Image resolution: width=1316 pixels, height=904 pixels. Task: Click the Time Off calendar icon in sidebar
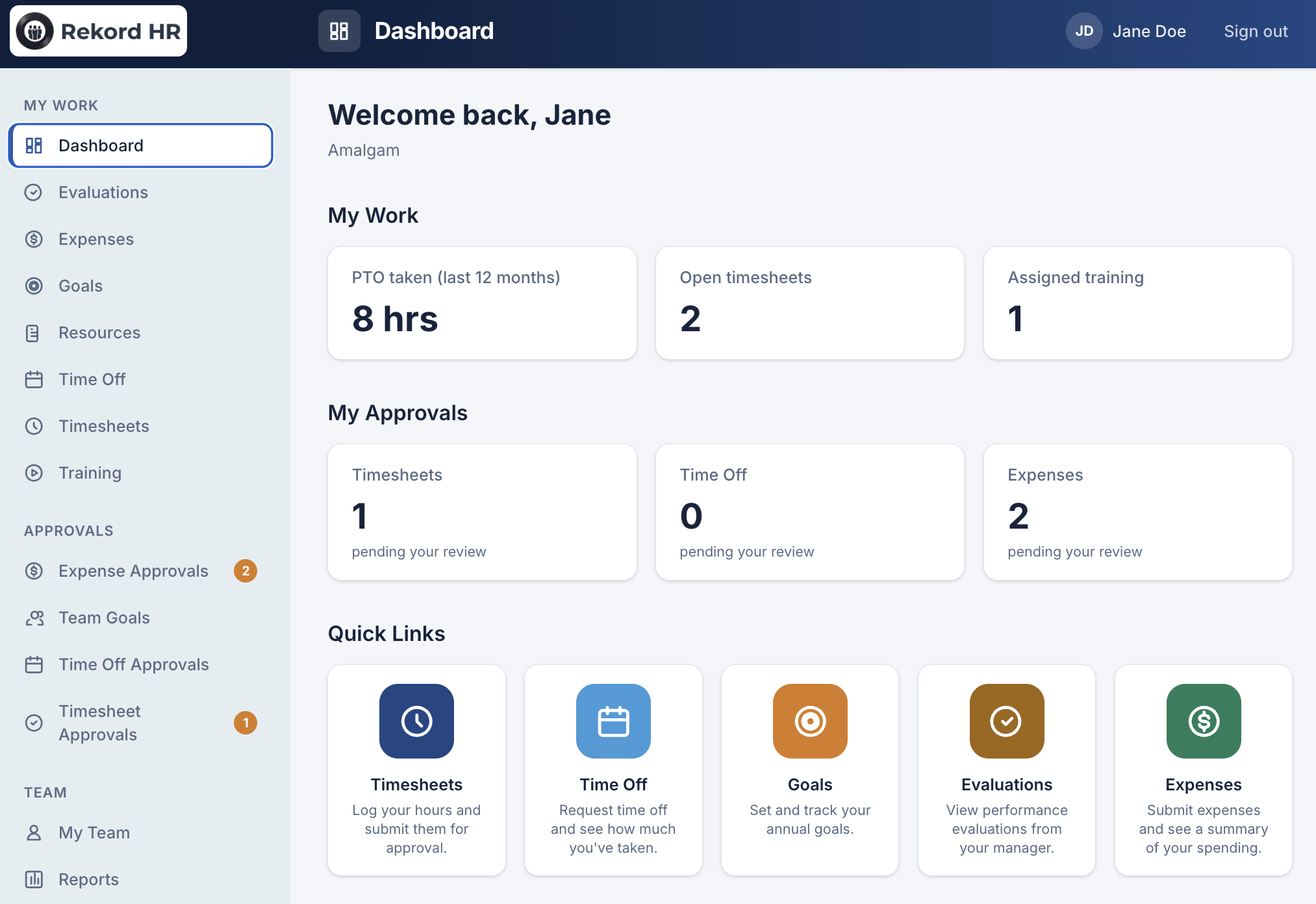[34, 379]
